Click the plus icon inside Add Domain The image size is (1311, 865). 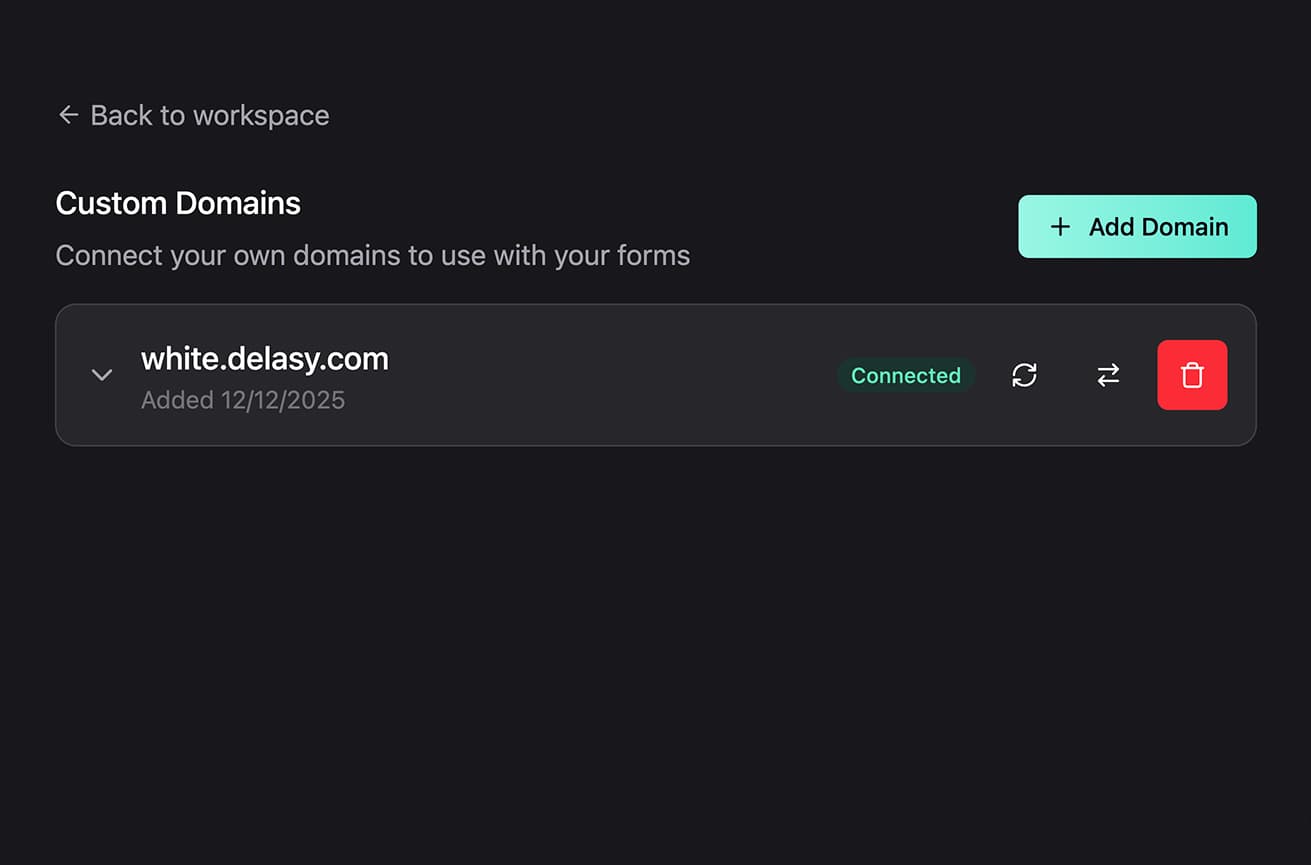pyautogui.click(x=1059, y=227)
